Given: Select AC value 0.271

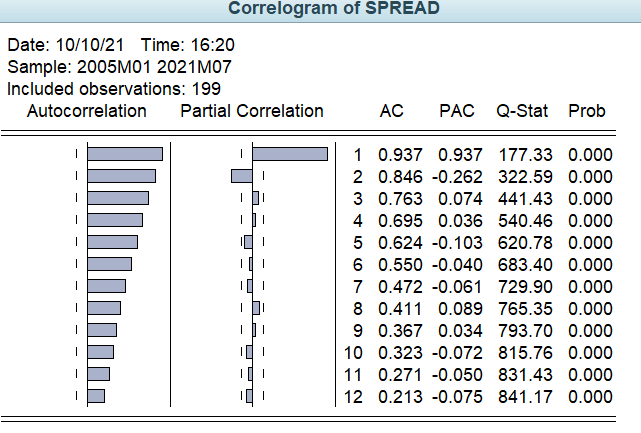Looking at the screenshot, I should tap(400, 375).
